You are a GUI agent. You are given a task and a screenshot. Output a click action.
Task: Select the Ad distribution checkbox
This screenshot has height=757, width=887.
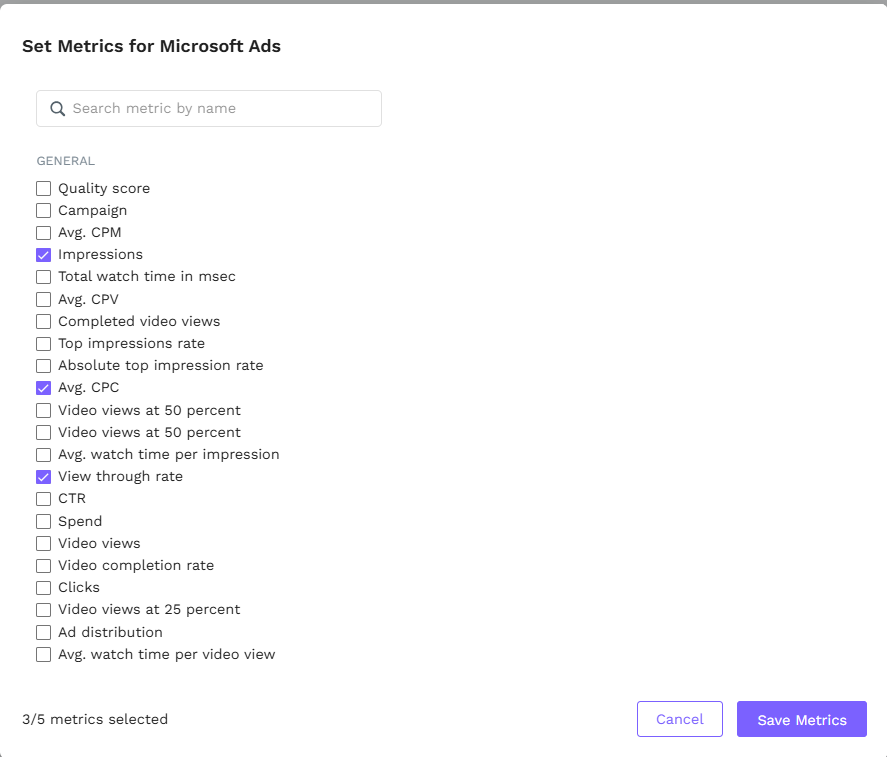tap(44, 632)
